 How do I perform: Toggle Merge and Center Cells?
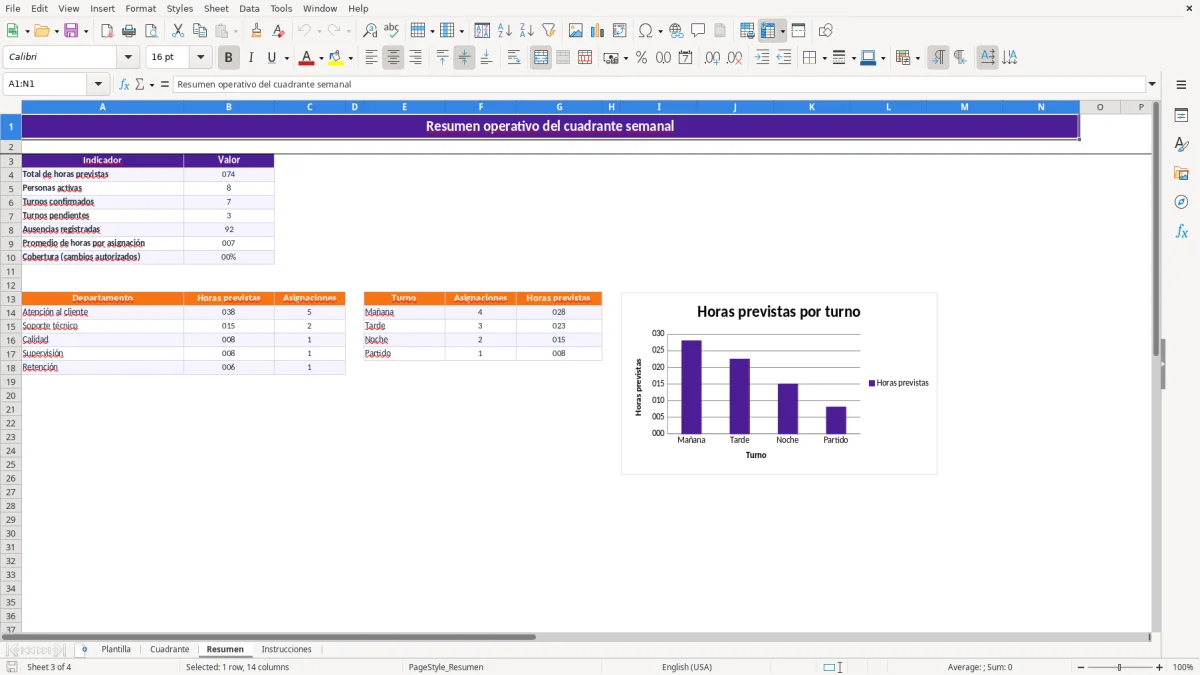point(541,58)
